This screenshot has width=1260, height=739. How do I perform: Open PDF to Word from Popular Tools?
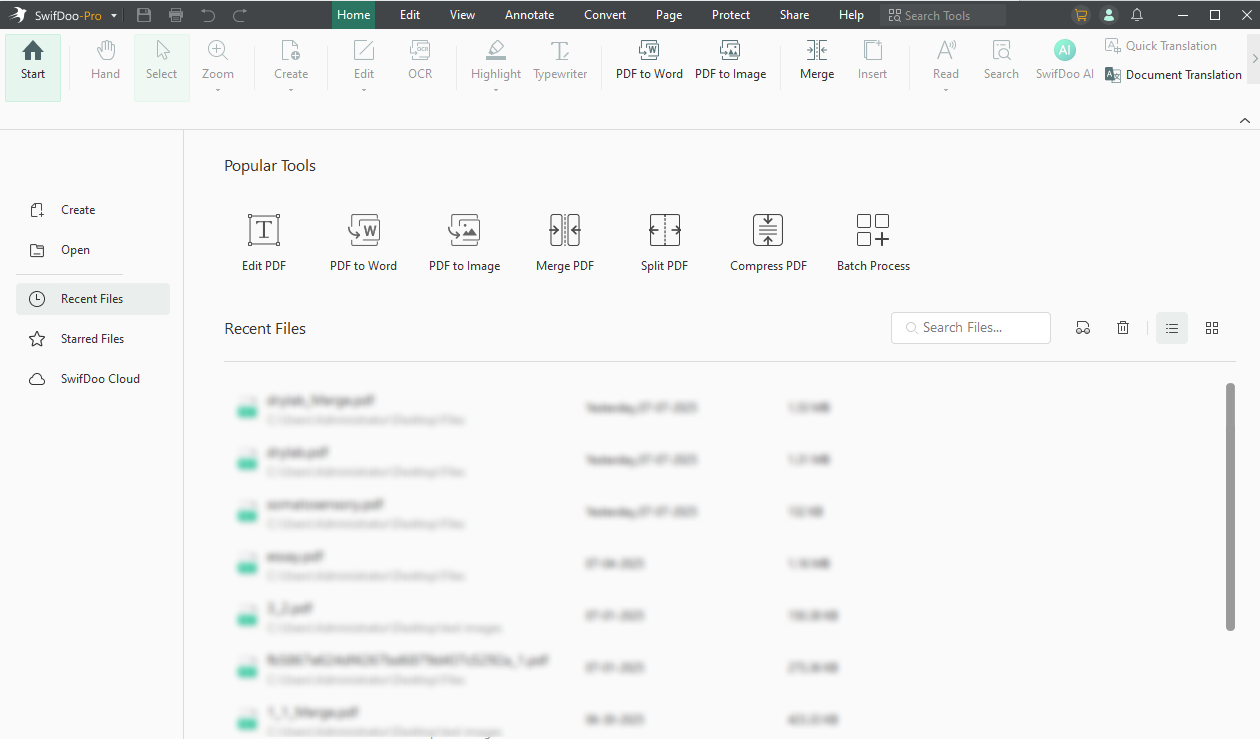click(364, 242)
